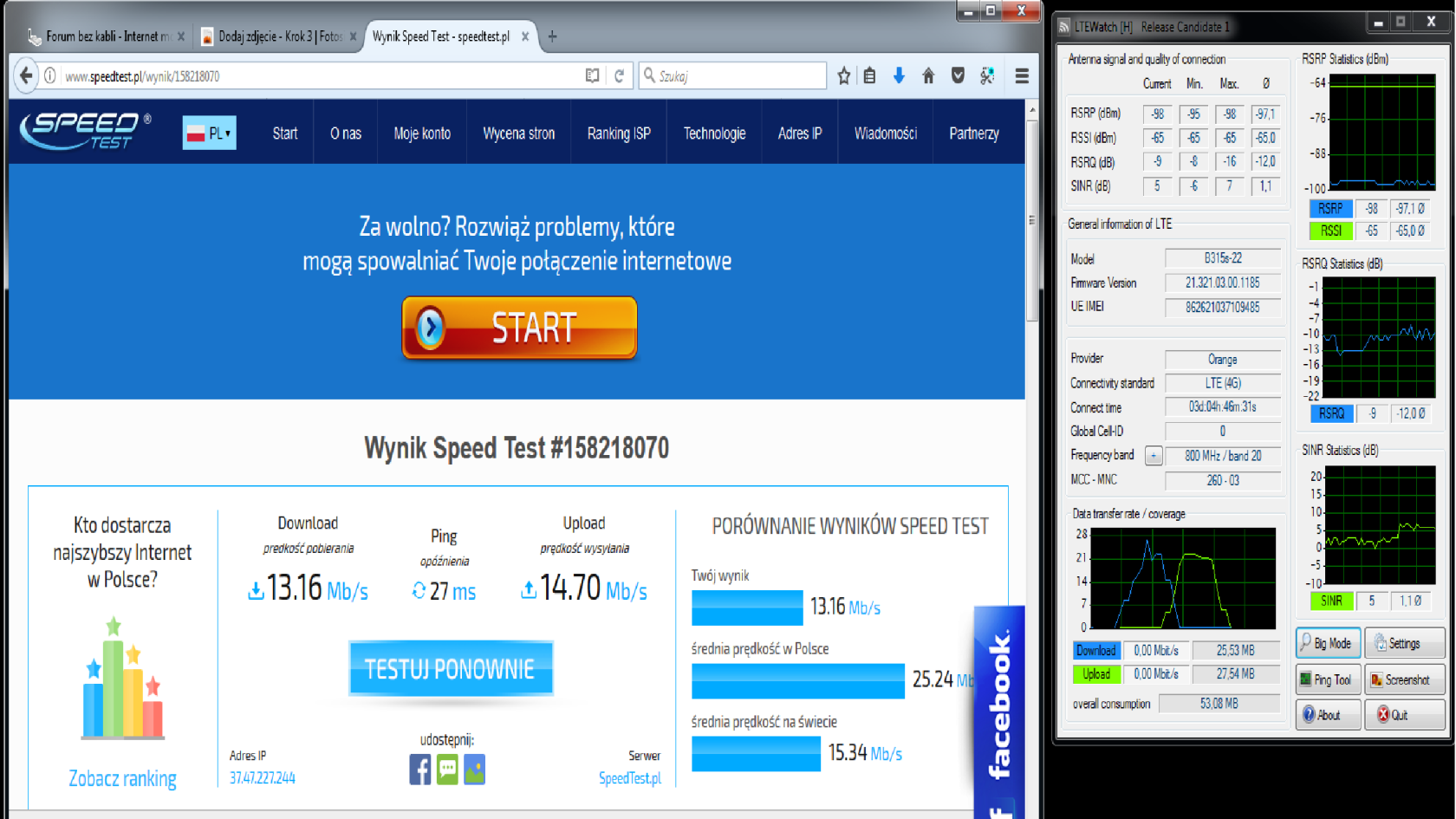The height and width of the screenshot is (819, 1456).
Task: Open Big Mode in LTEWatch
Action: pos(1328,643)
